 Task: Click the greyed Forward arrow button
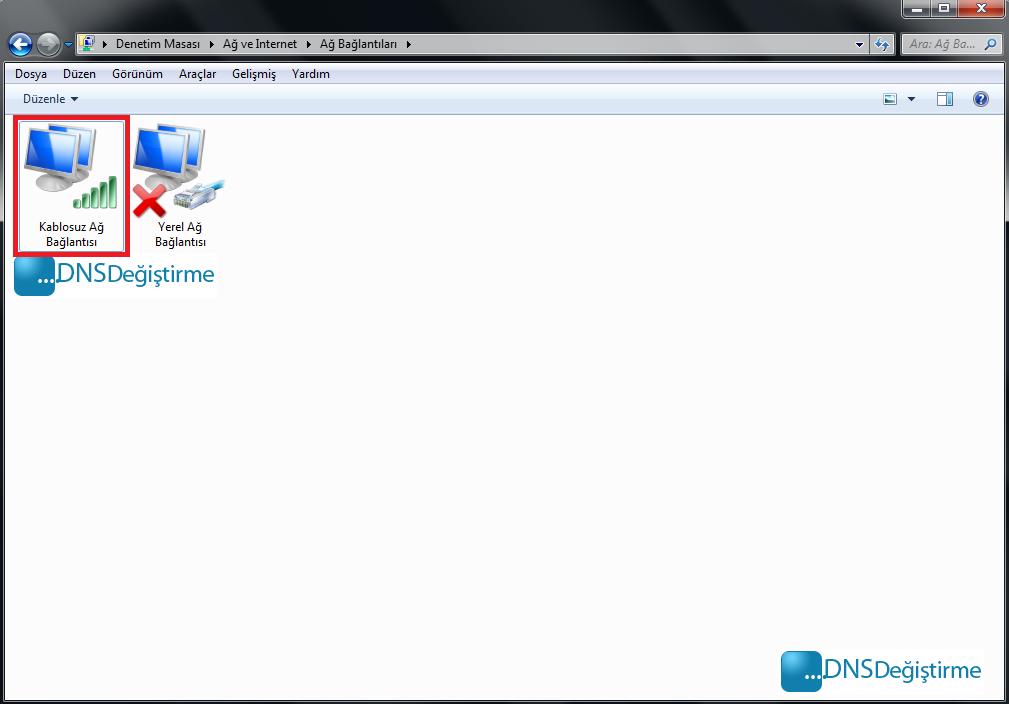[48, 44]
